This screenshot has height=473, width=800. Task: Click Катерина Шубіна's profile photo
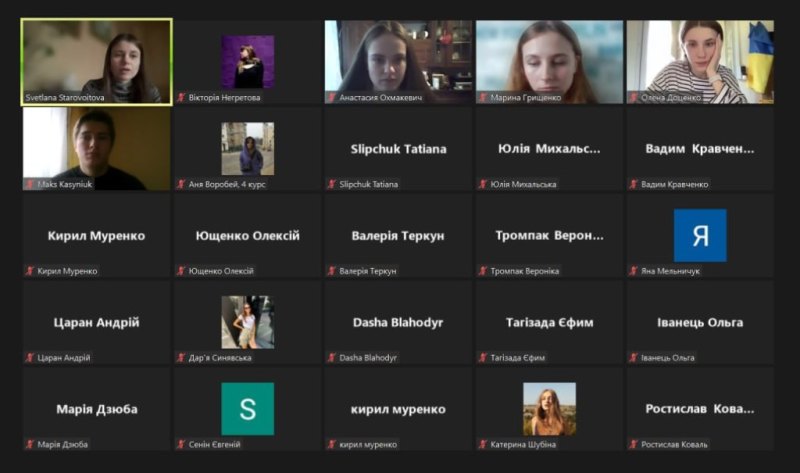tap(549, 409)
